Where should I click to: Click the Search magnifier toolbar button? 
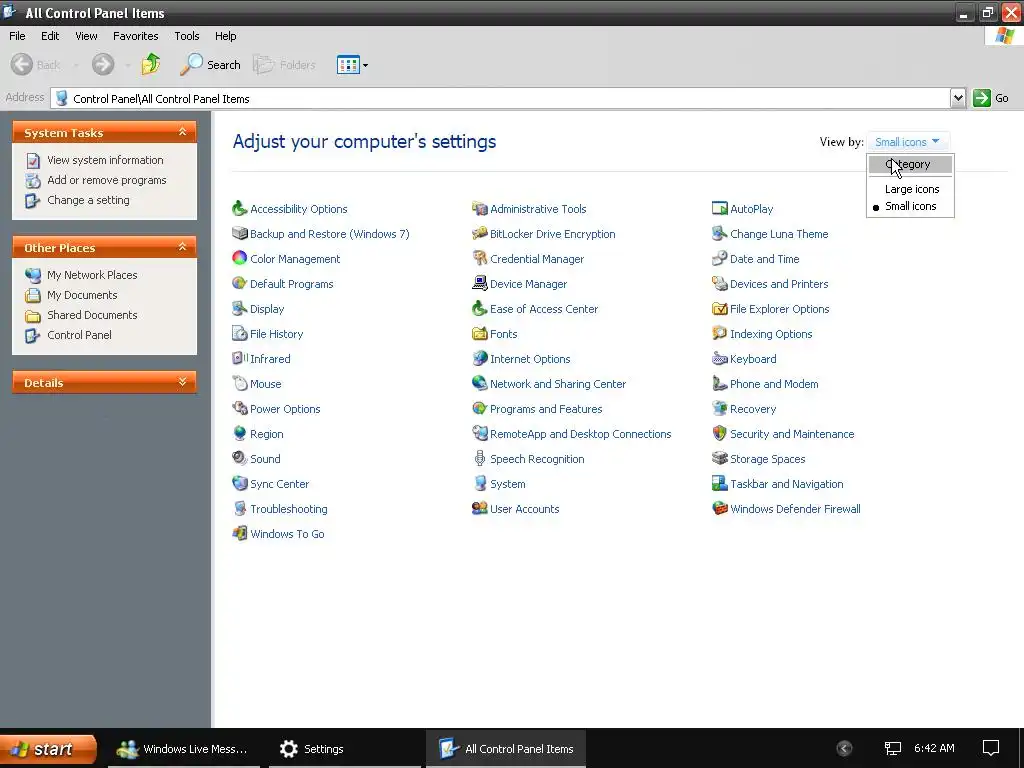point(210,64)
